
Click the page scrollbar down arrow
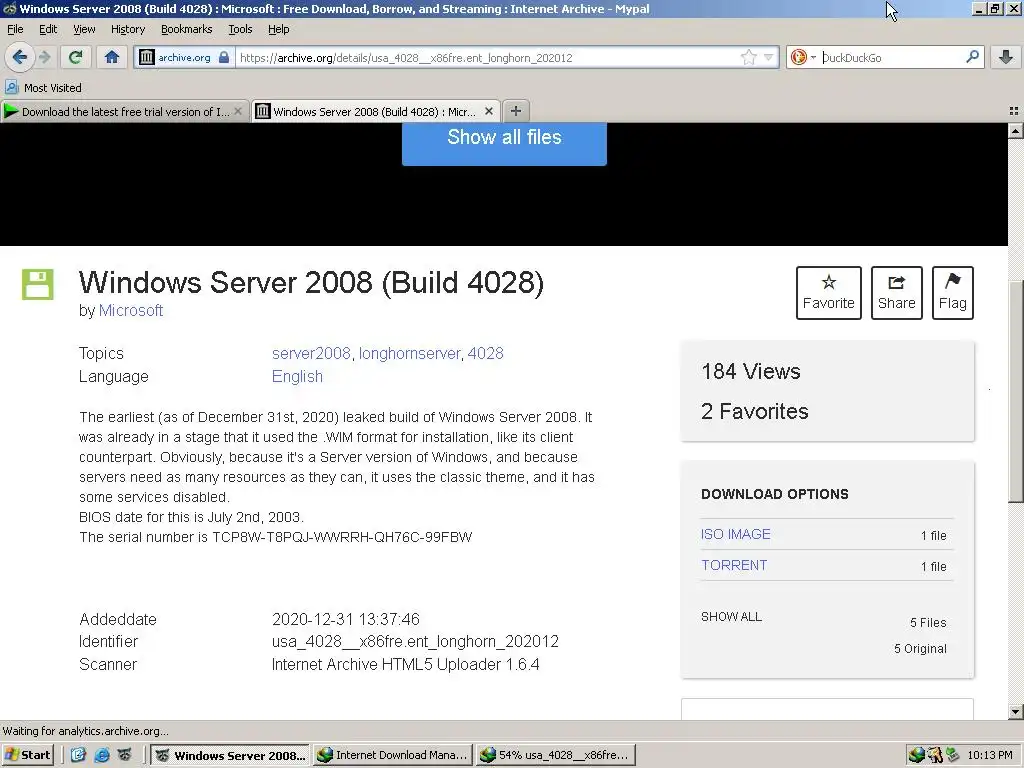tap(1015, 712)
